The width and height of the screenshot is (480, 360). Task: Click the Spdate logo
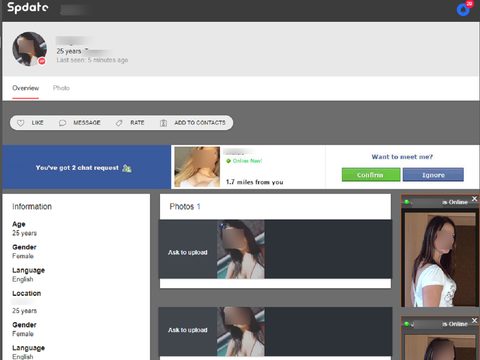[x=28, y=7]
